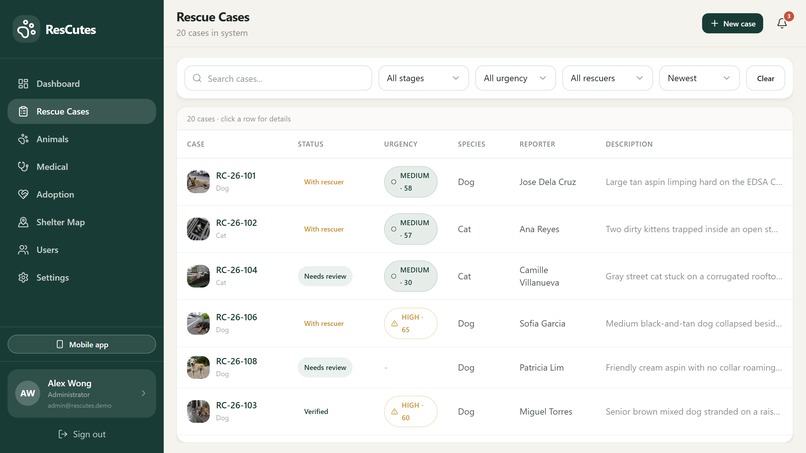
Task: Expand the All rescuers dropdown
Action: [607, 78]
